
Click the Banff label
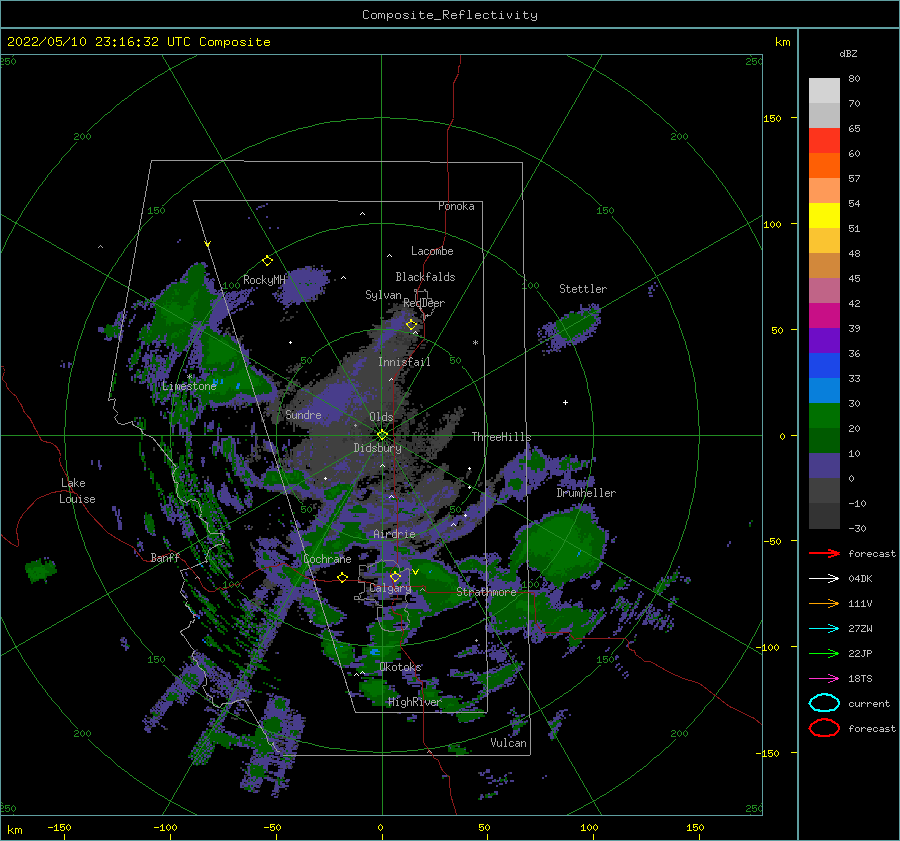coord(165,557)
